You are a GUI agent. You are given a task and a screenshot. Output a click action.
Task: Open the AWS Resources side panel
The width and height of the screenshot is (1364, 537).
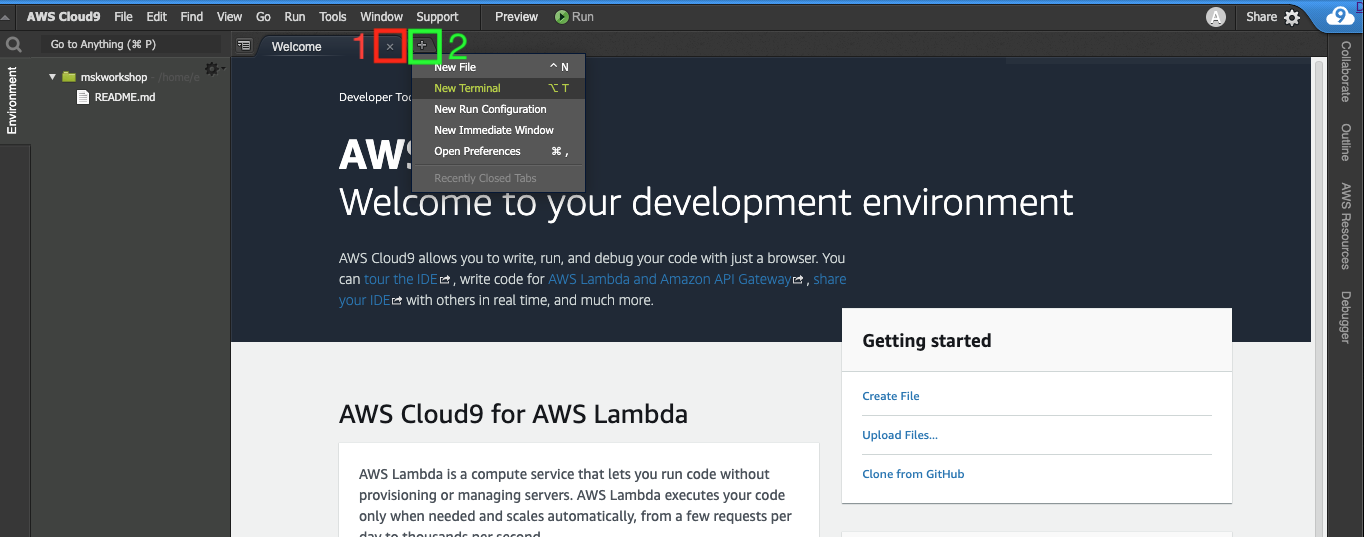(1346, 226)
